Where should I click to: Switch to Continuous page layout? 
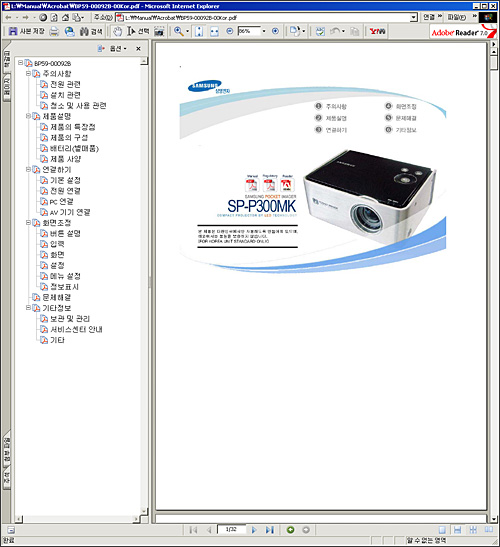(x=457, y=530)
